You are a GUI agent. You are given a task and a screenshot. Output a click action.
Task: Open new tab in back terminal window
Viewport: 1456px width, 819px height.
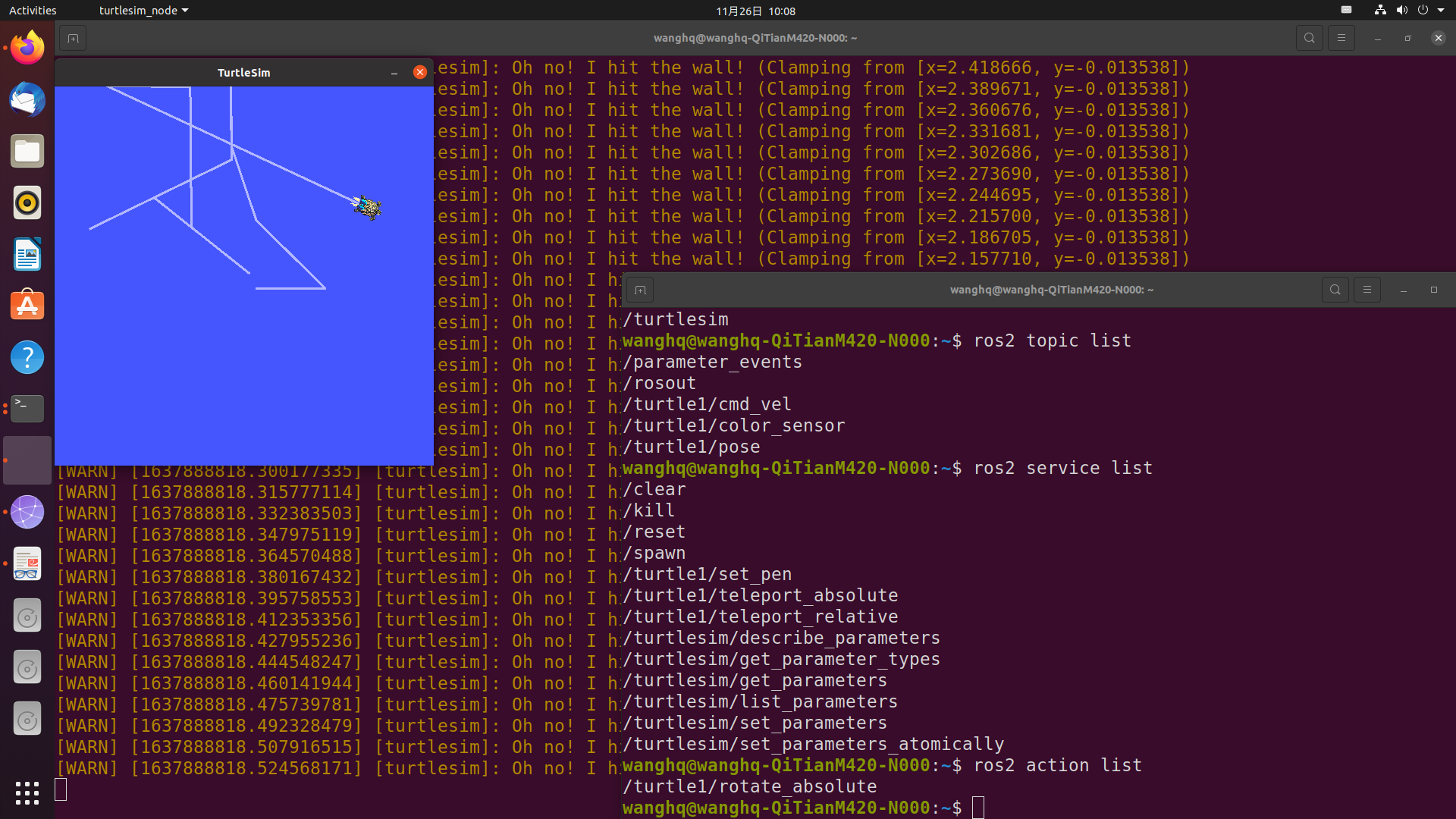tap(73, 38)
